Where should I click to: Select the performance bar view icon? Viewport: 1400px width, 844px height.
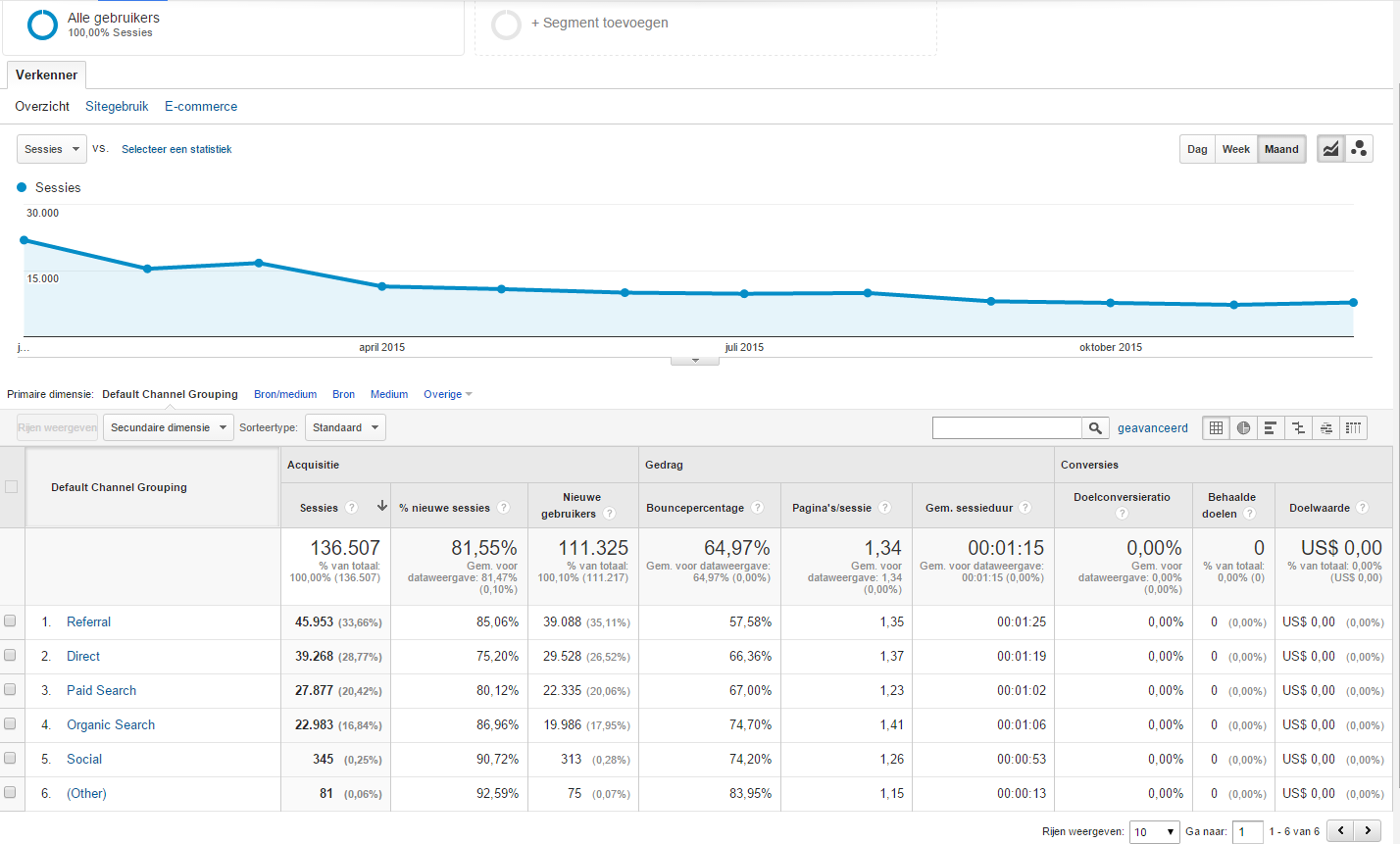point(1271,427)
